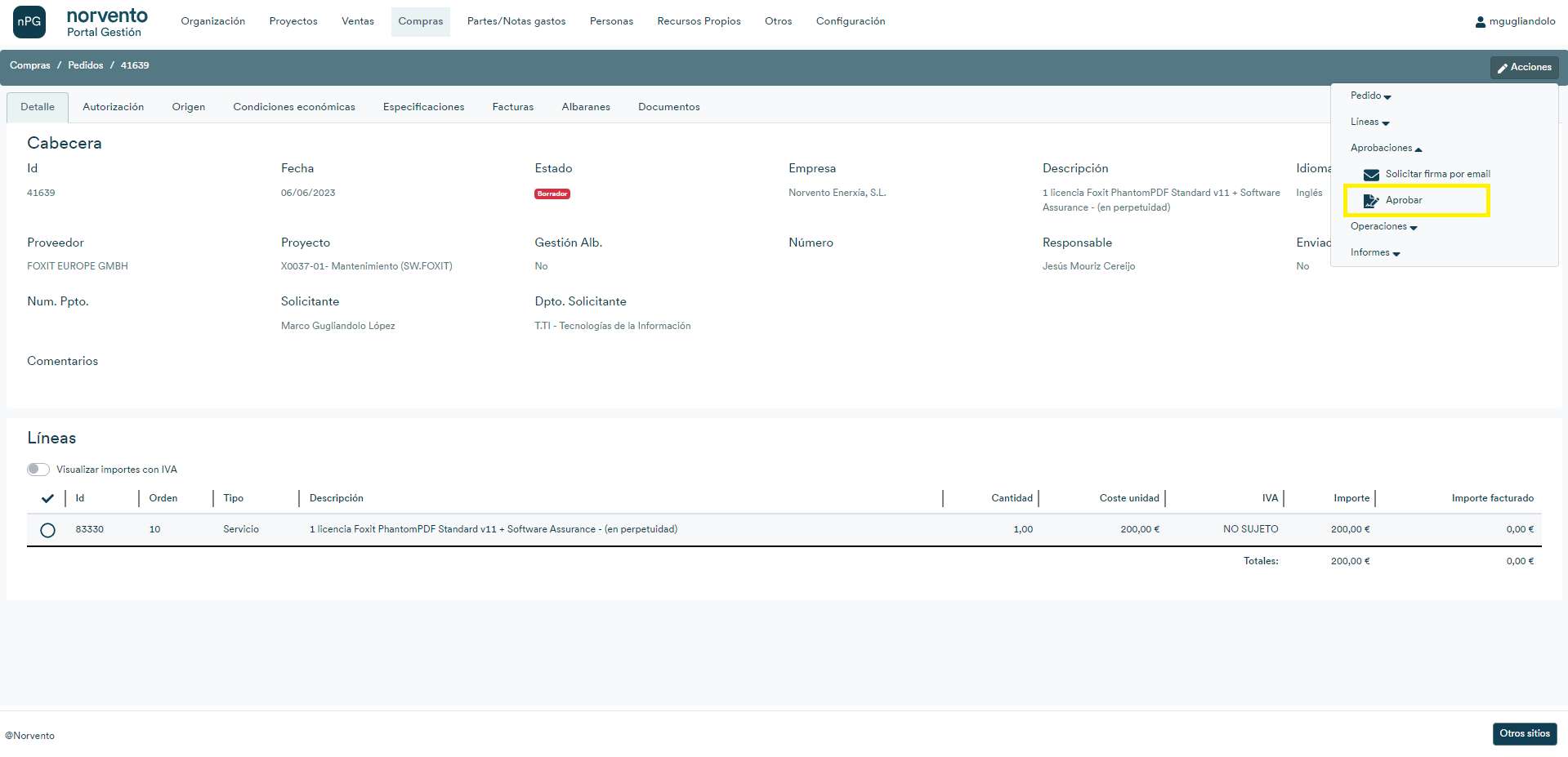Sort lines by the Orden column header
1568x757 pixels.
[163, 498]
